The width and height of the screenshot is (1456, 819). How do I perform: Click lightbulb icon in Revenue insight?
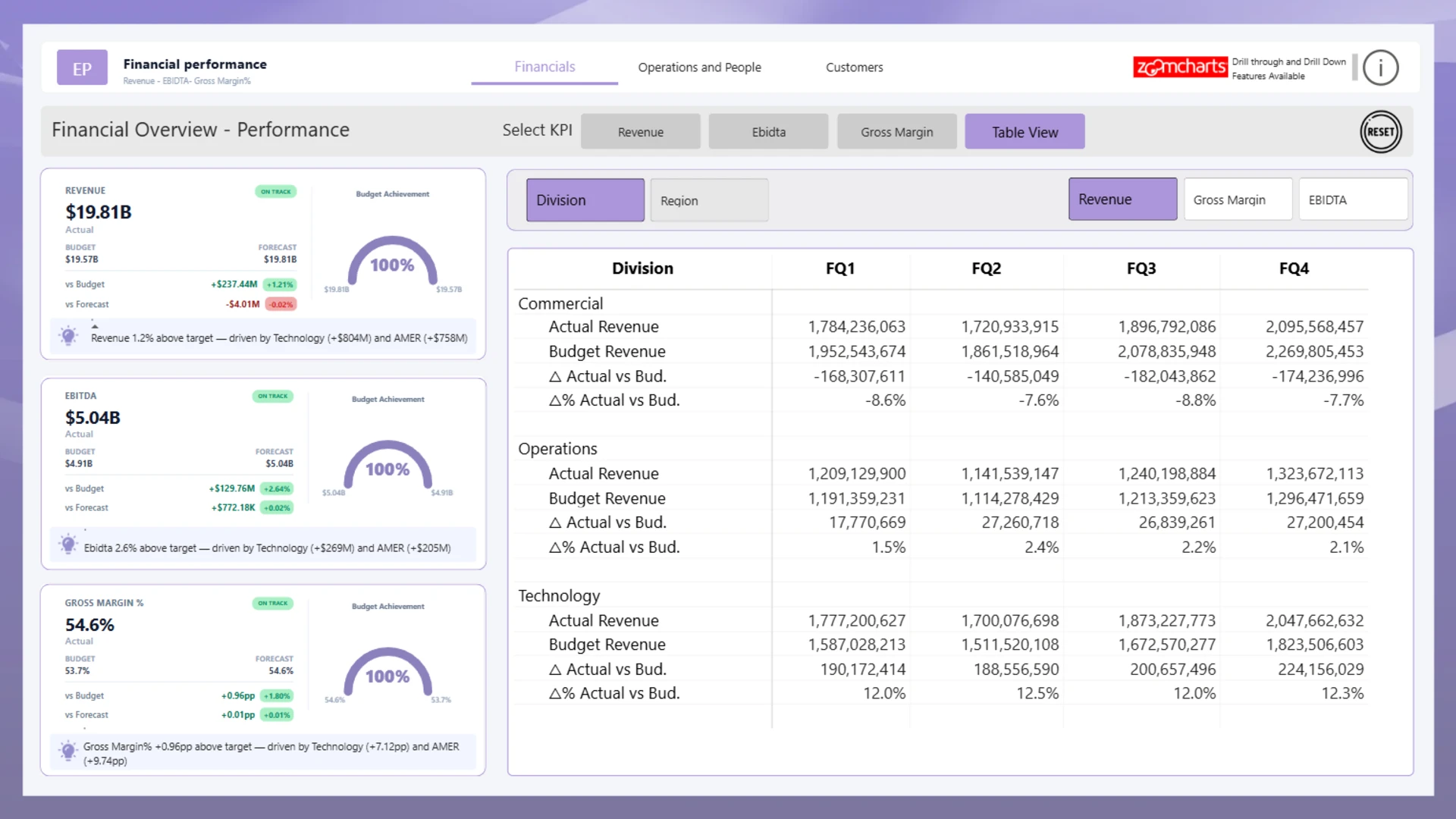[x=68, y=336]
